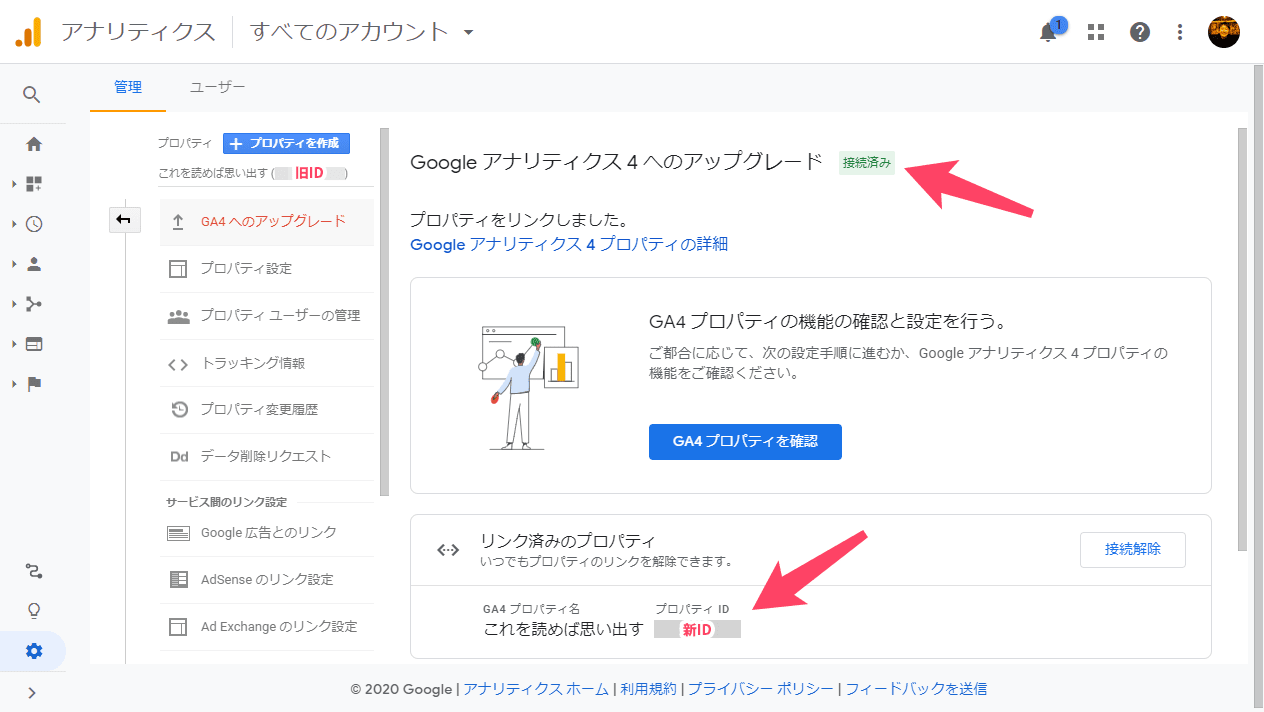Open the Conversions flag icon
This screenshot has width=1264, height=712.
click(34, 384)
